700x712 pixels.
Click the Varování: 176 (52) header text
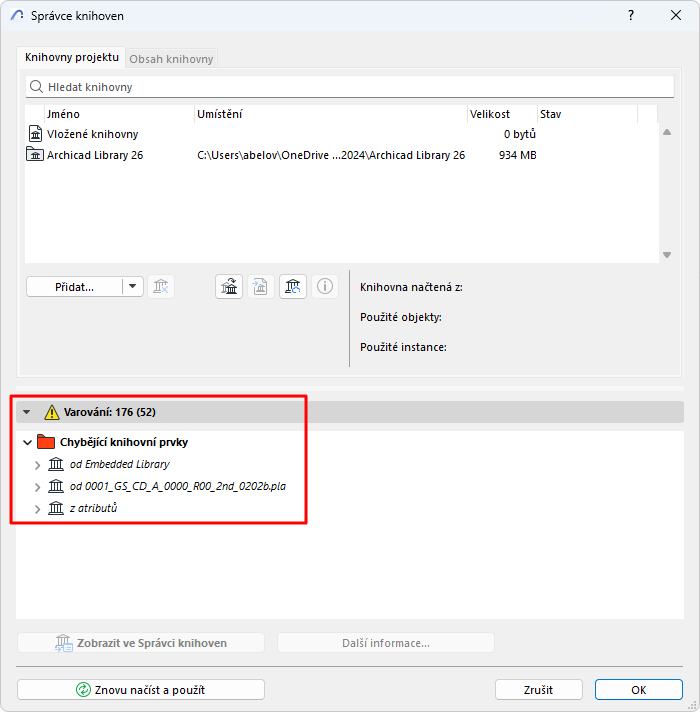(x=110, y=412)
